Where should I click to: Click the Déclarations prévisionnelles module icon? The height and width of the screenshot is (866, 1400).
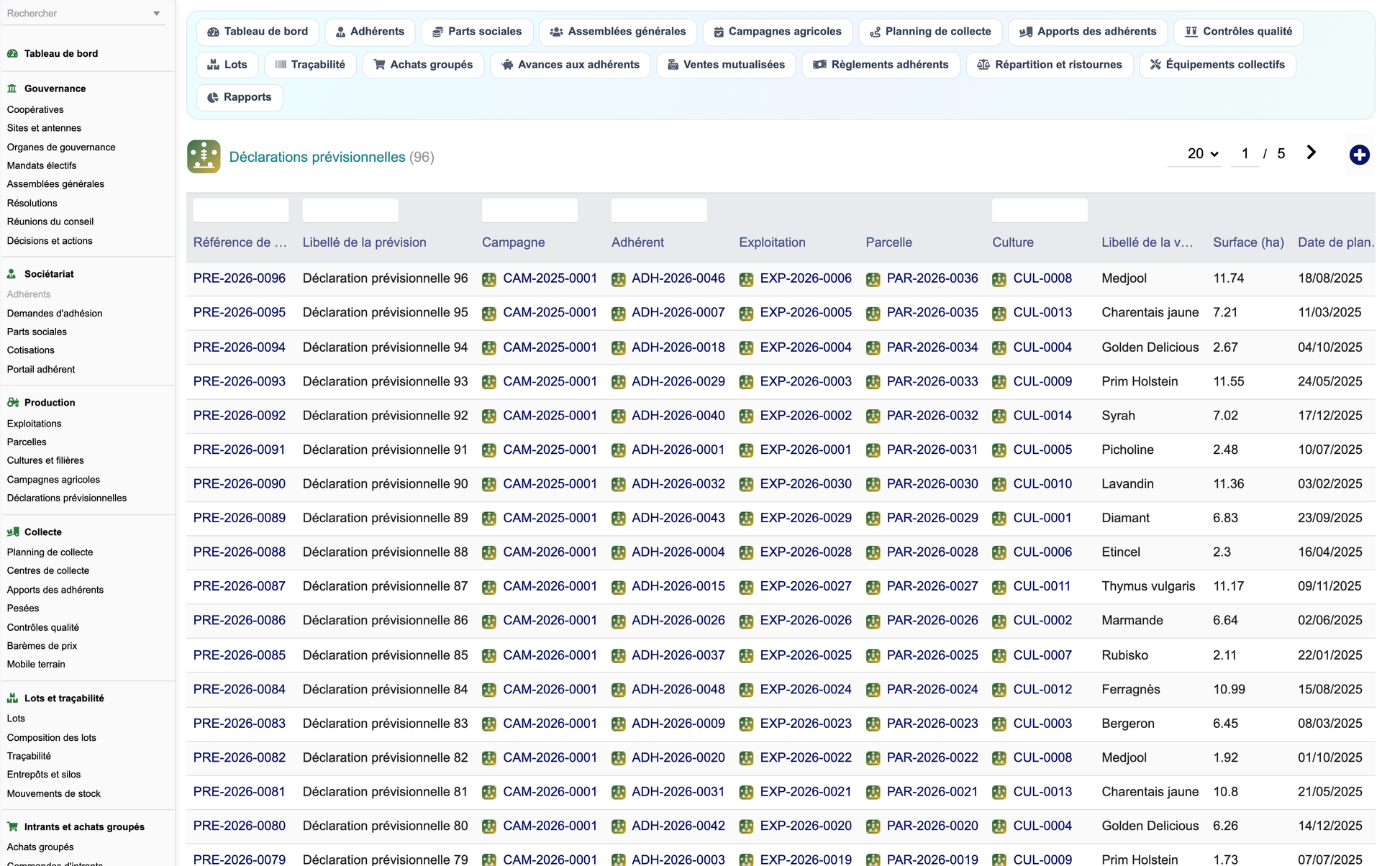[x=204, y=156]
